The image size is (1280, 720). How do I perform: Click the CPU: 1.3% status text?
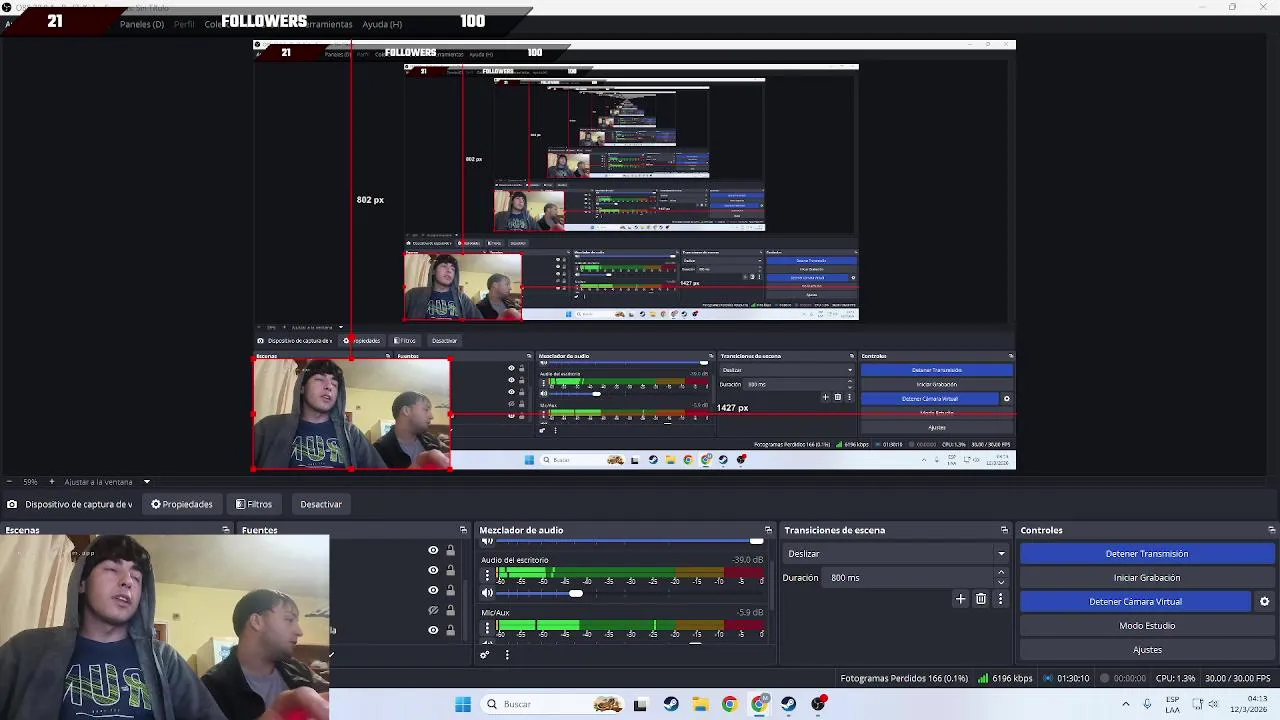click(1175, 678)
